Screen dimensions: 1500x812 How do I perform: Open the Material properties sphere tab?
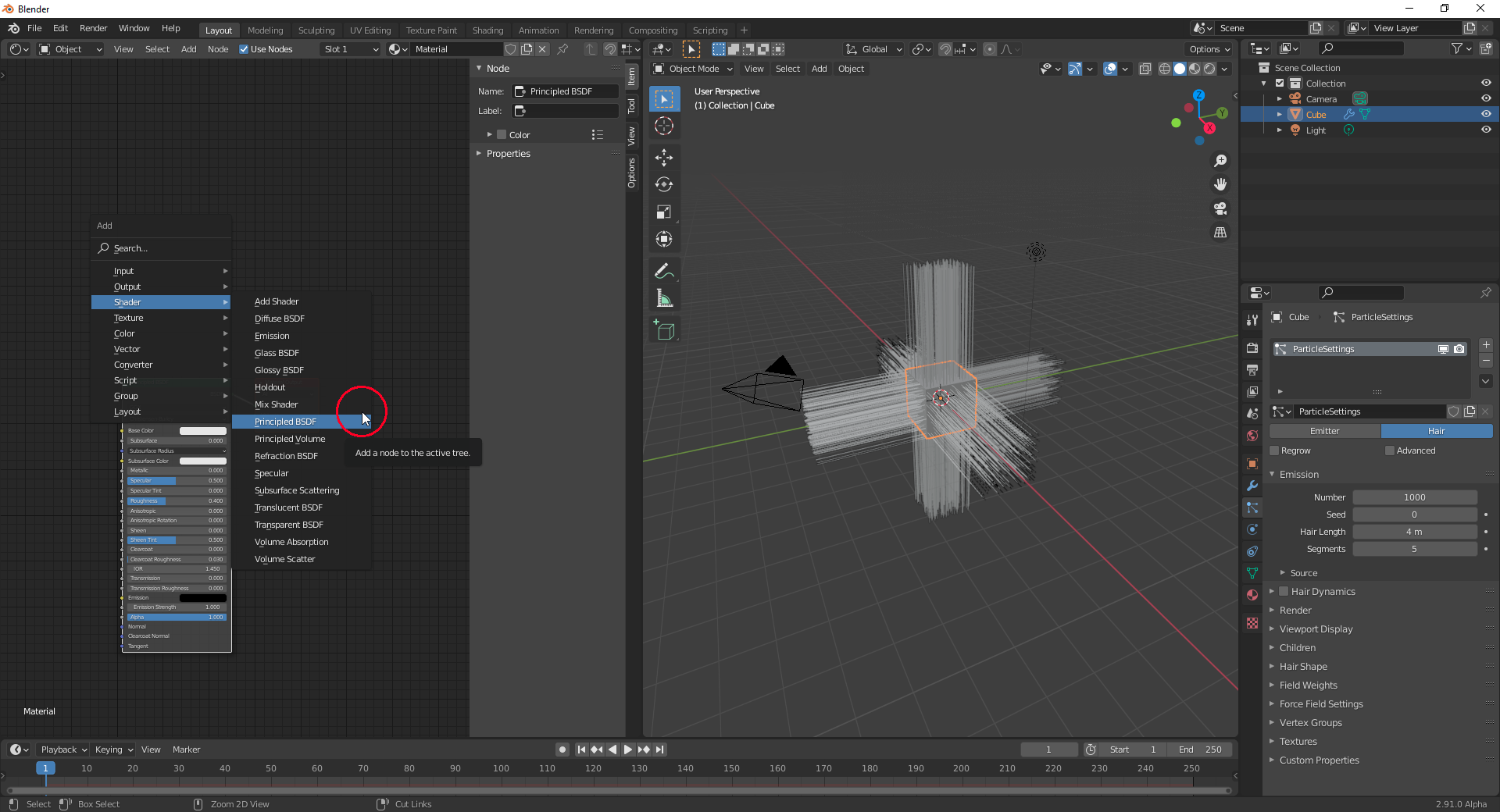tap(1252, 595)
